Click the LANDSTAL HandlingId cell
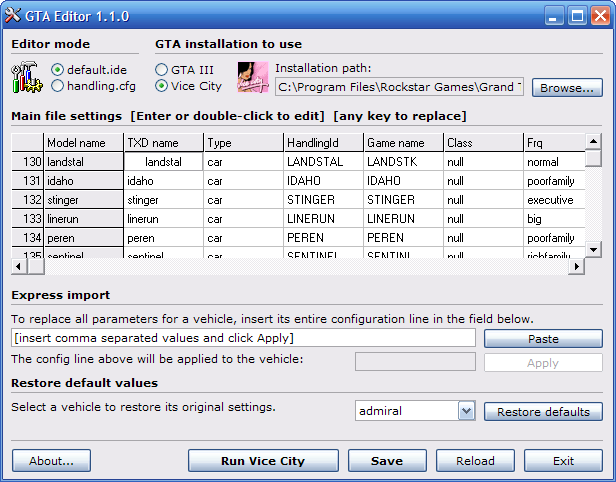The height and width of the screenshot is (482, 616). [x=324, y=161]
